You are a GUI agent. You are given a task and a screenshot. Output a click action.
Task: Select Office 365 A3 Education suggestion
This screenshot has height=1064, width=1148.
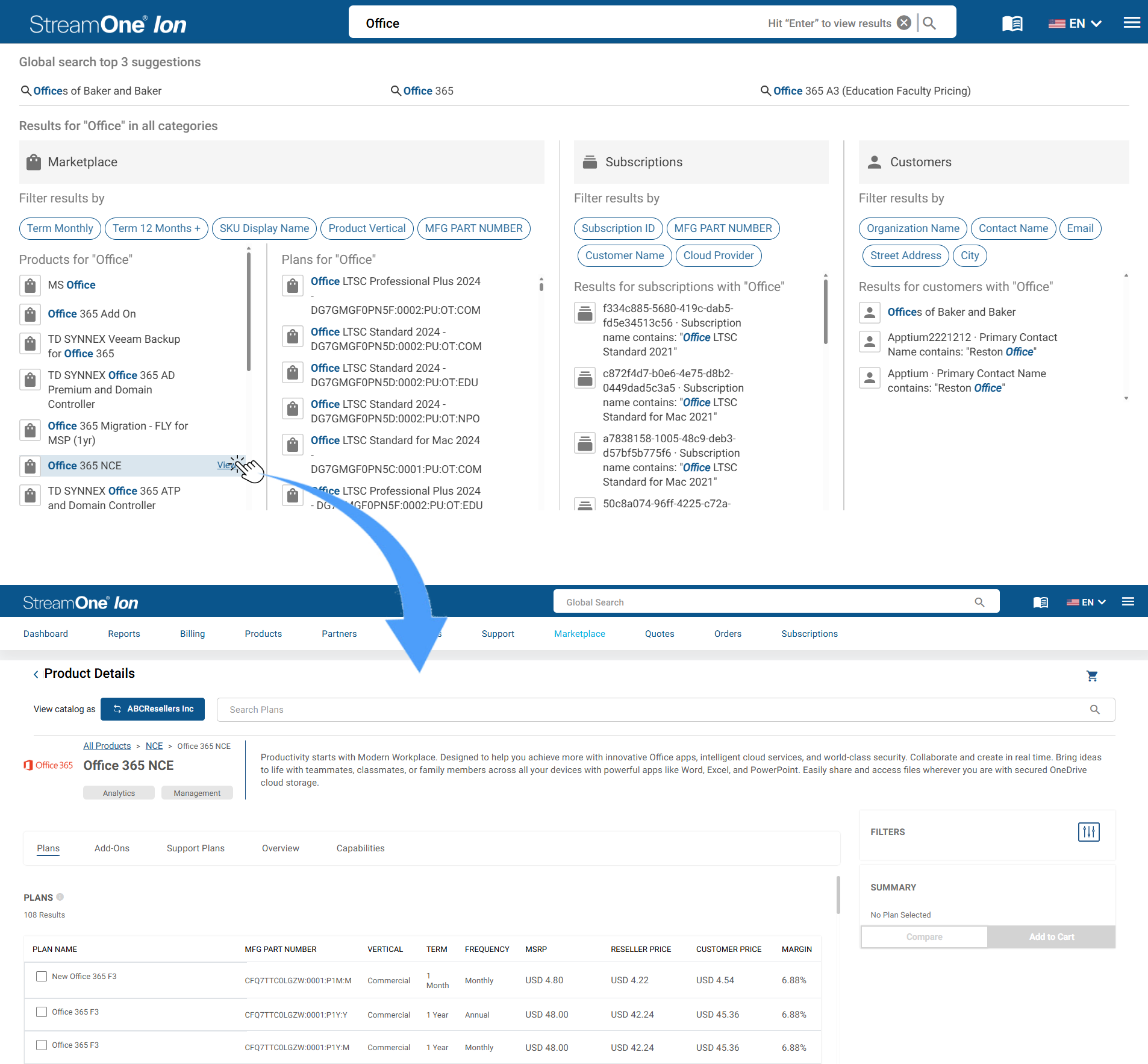click(866, 91)
